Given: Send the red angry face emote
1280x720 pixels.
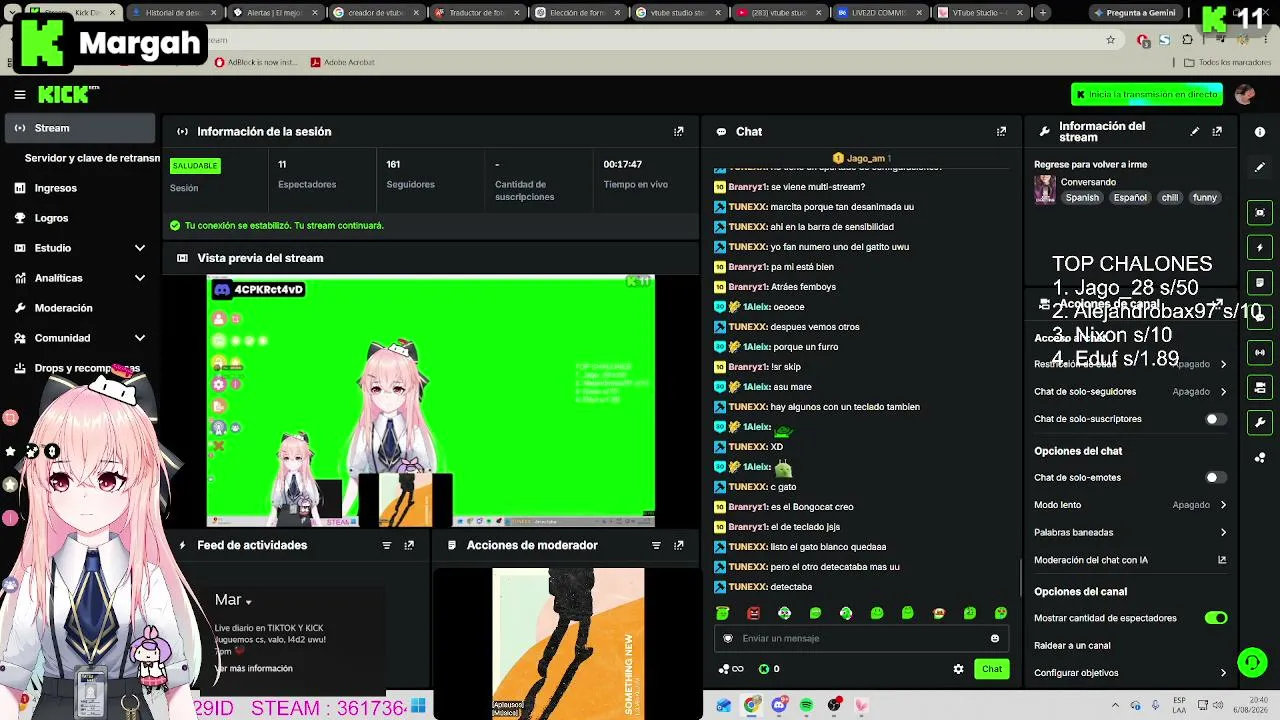Looking at the screenshot, I should (754, 613).
